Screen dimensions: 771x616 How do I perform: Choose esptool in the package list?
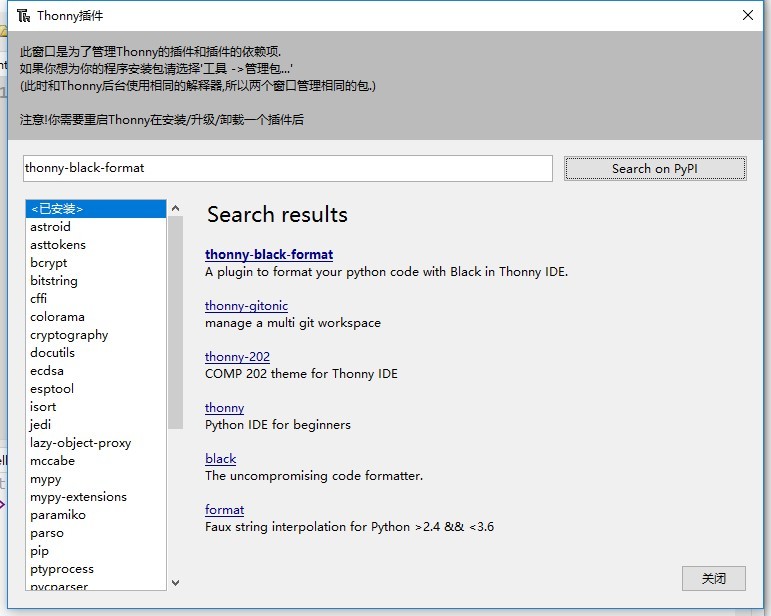[52, 389]
